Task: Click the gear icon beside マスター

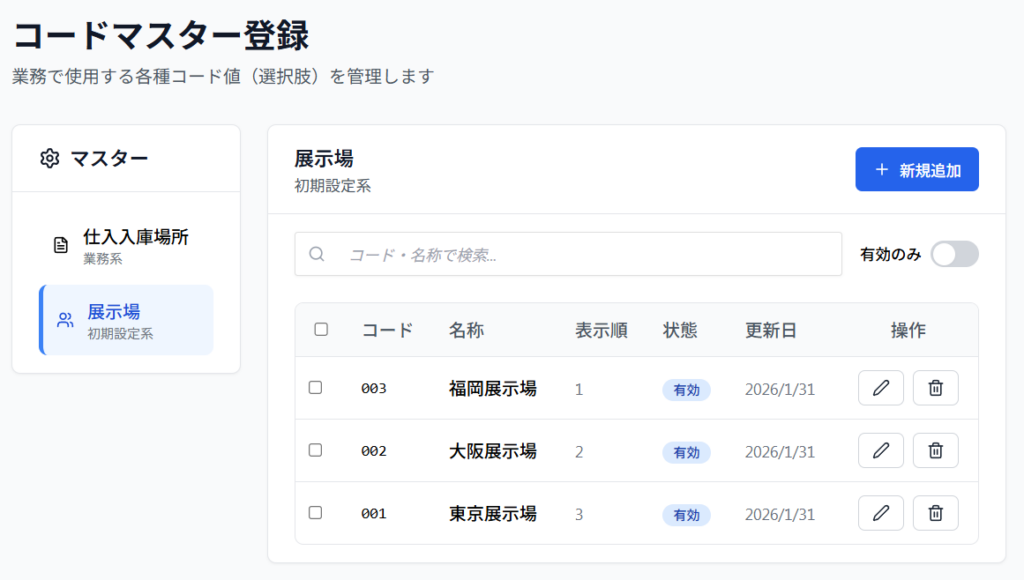Action: pos(49,158)
